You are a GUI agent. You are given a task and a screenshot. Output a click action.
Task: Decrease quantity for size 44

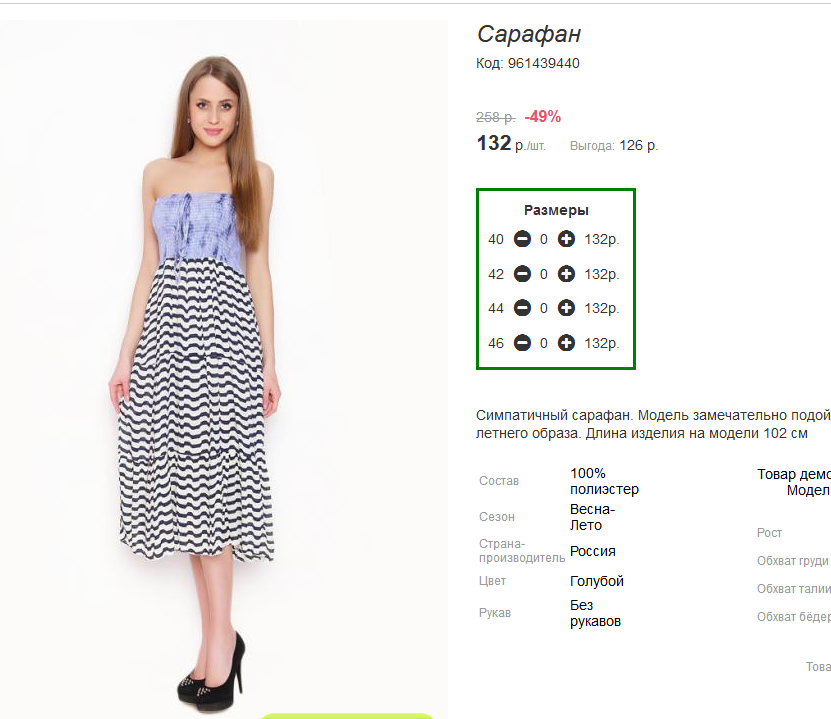pos(522,308)
